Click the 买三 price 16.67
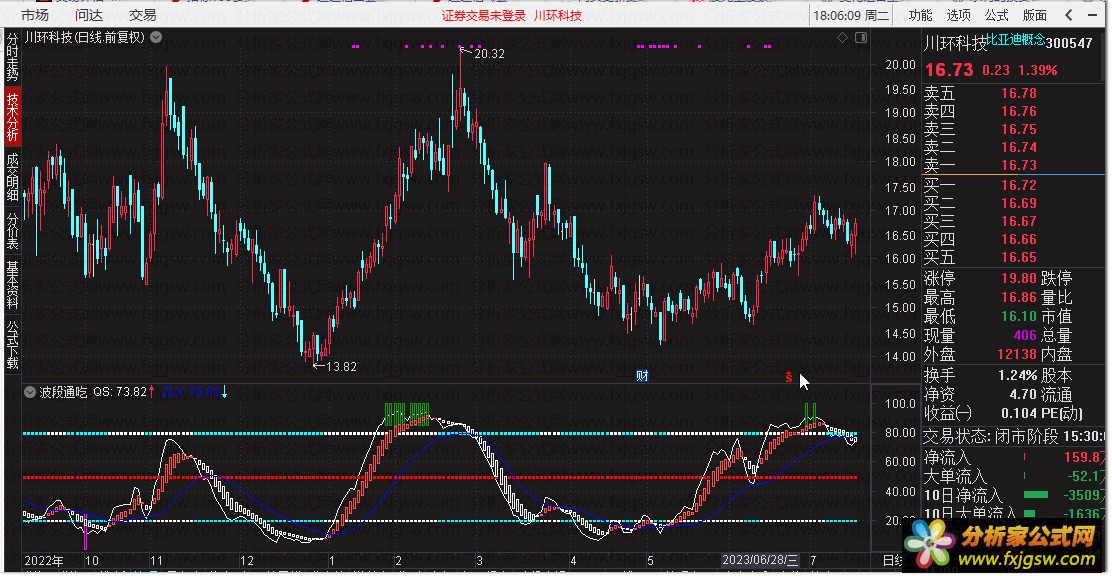1112x576 pixels. (x=1019, y=221)
